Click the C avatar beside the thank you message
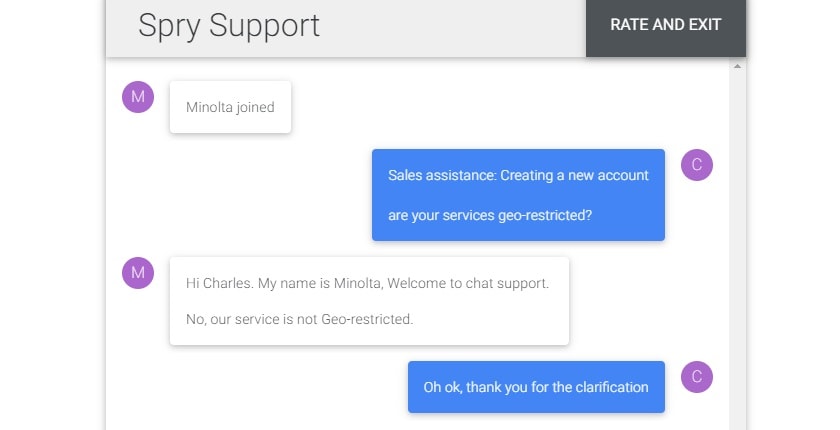 (x=696, y=377)
